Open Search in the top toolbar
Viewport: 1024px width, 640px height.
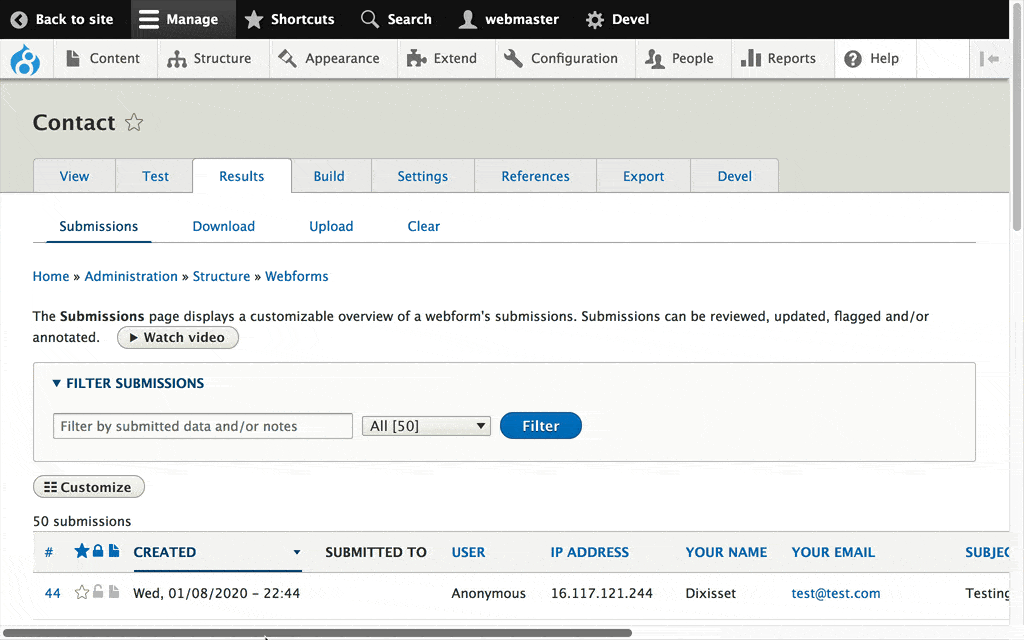tap(396, 20)
